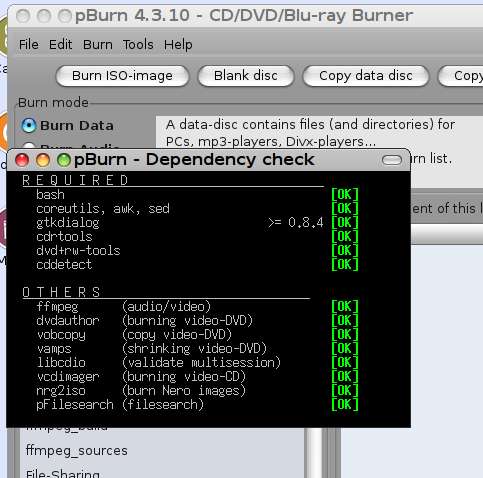Screen dimensions: 483x478
Task: Select the partly hidden Burn Audio radio button
Action: click(29, 146)
